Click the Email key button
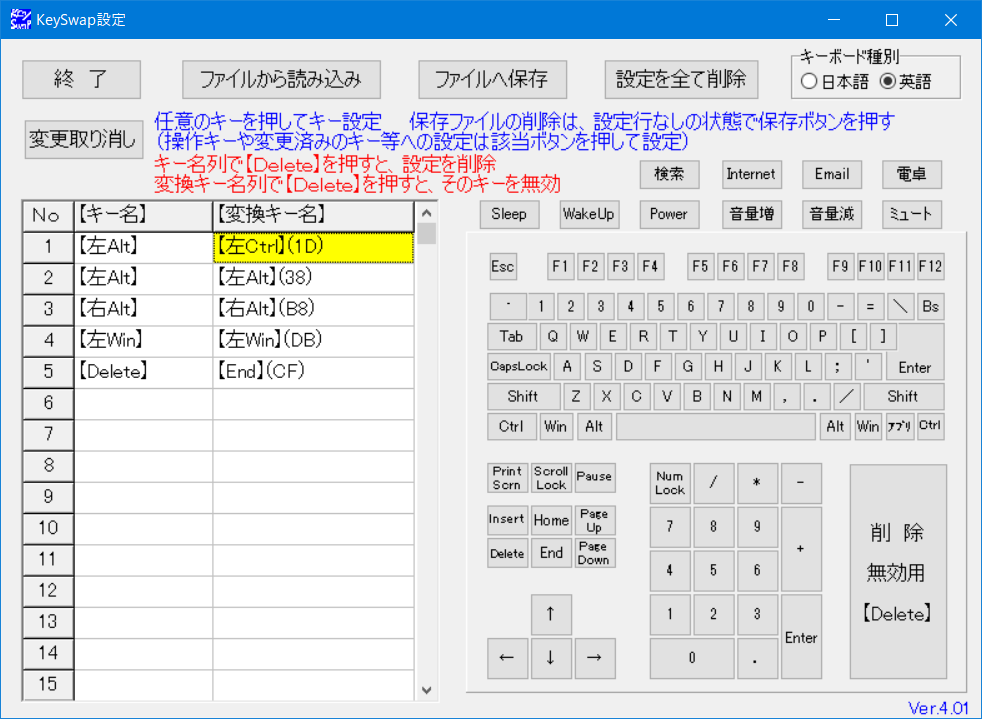The image size is (982, 719). (832, 174)
